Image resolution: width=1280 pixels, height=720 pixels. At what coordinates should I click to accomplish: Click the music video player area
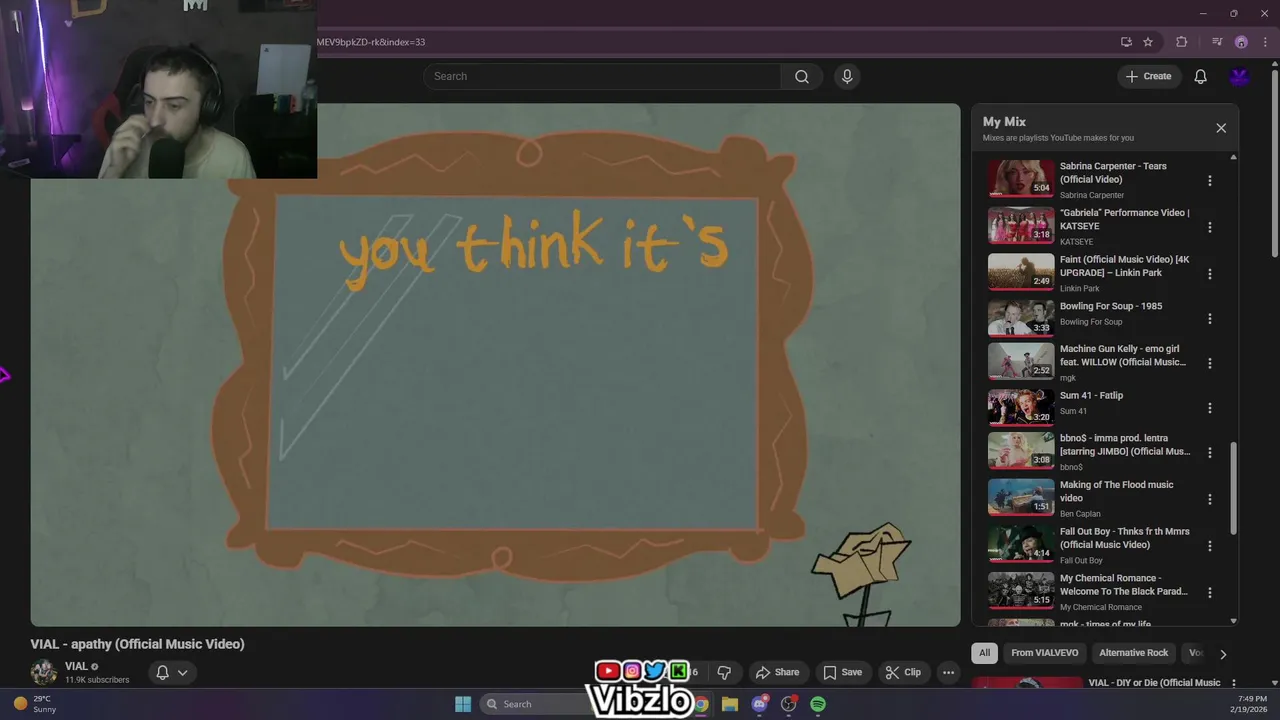point(495,365)
